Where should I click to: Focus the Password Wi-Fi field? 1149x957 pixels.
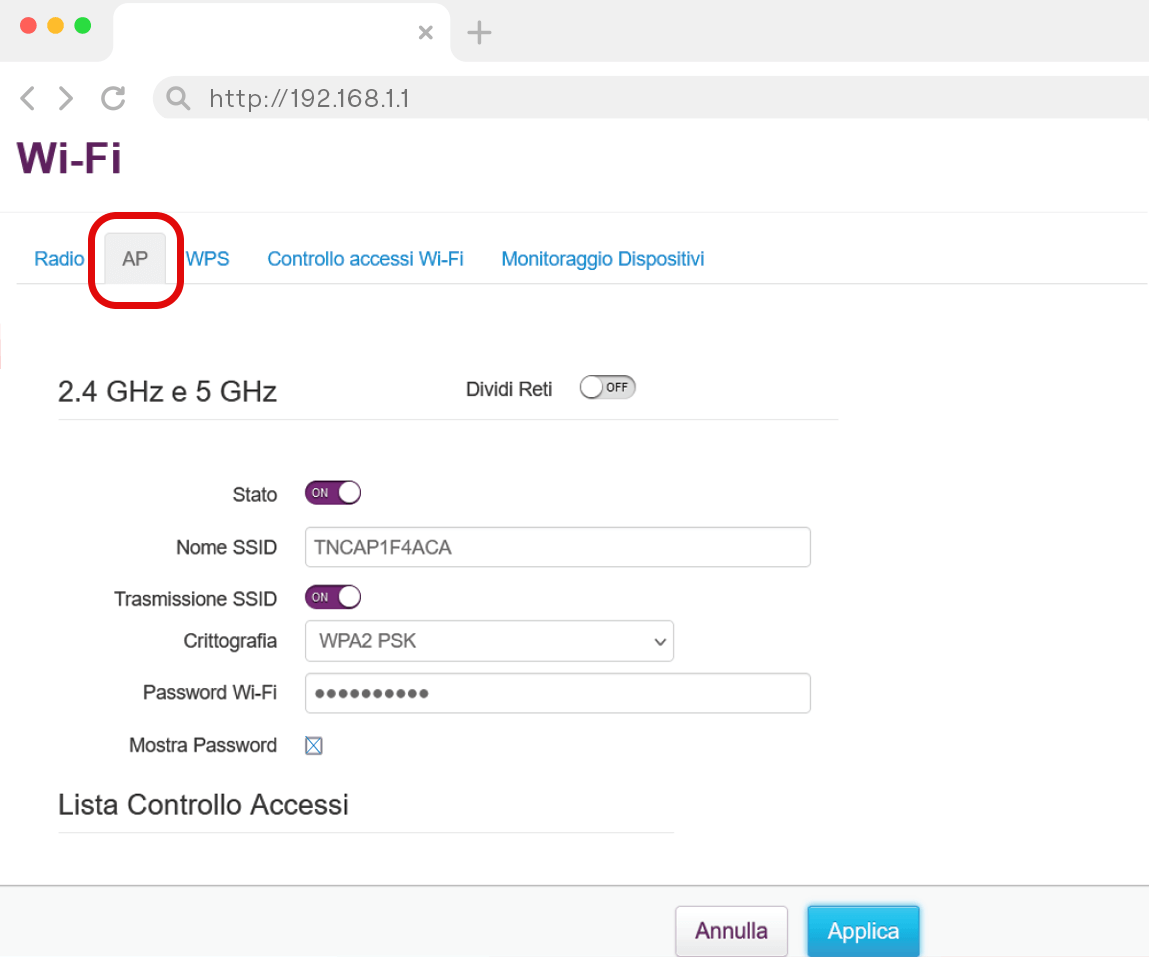(x=557, y=693)
